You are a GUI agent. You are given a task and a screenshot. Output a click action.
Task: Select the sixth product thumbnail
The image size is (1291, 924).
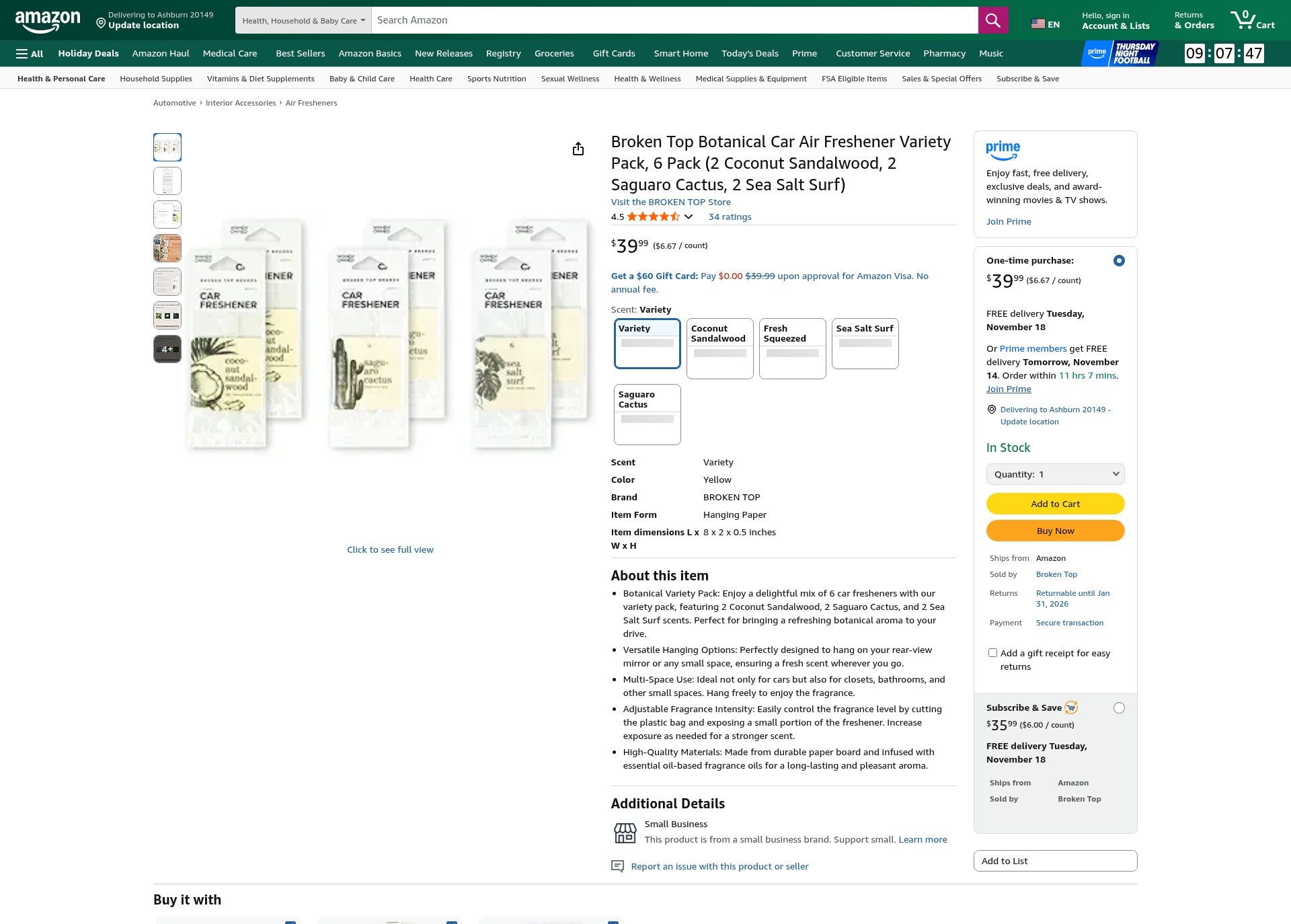coord(167,315)
